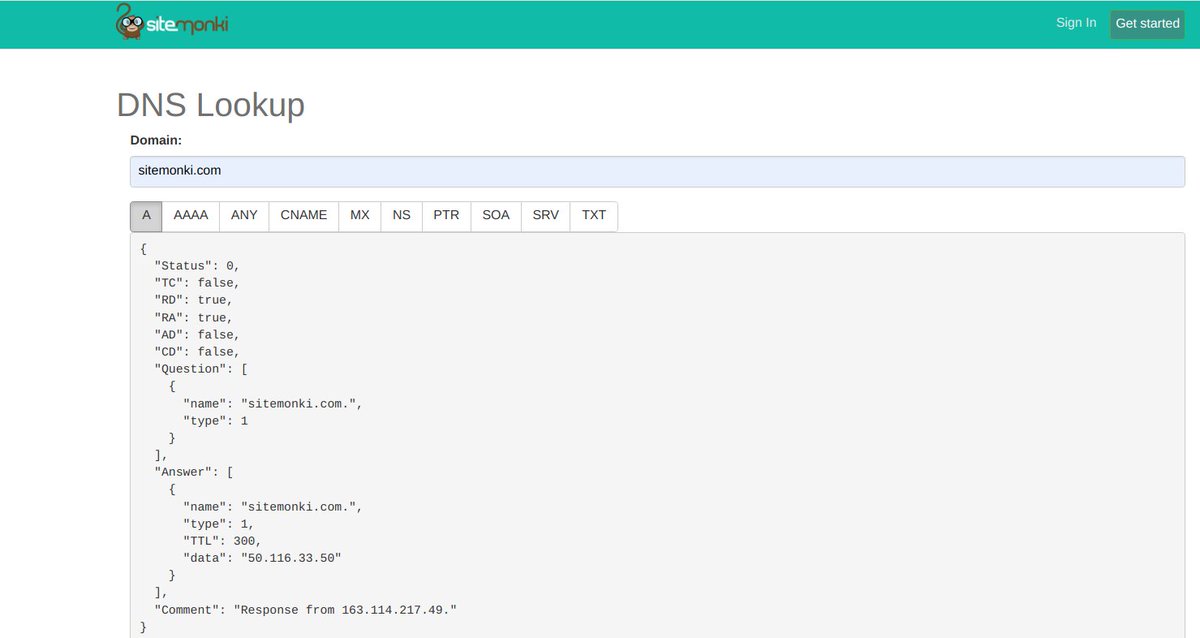Click the "Answer": [ line
The height and width of the screenshot is (638, 1200).
194,472
